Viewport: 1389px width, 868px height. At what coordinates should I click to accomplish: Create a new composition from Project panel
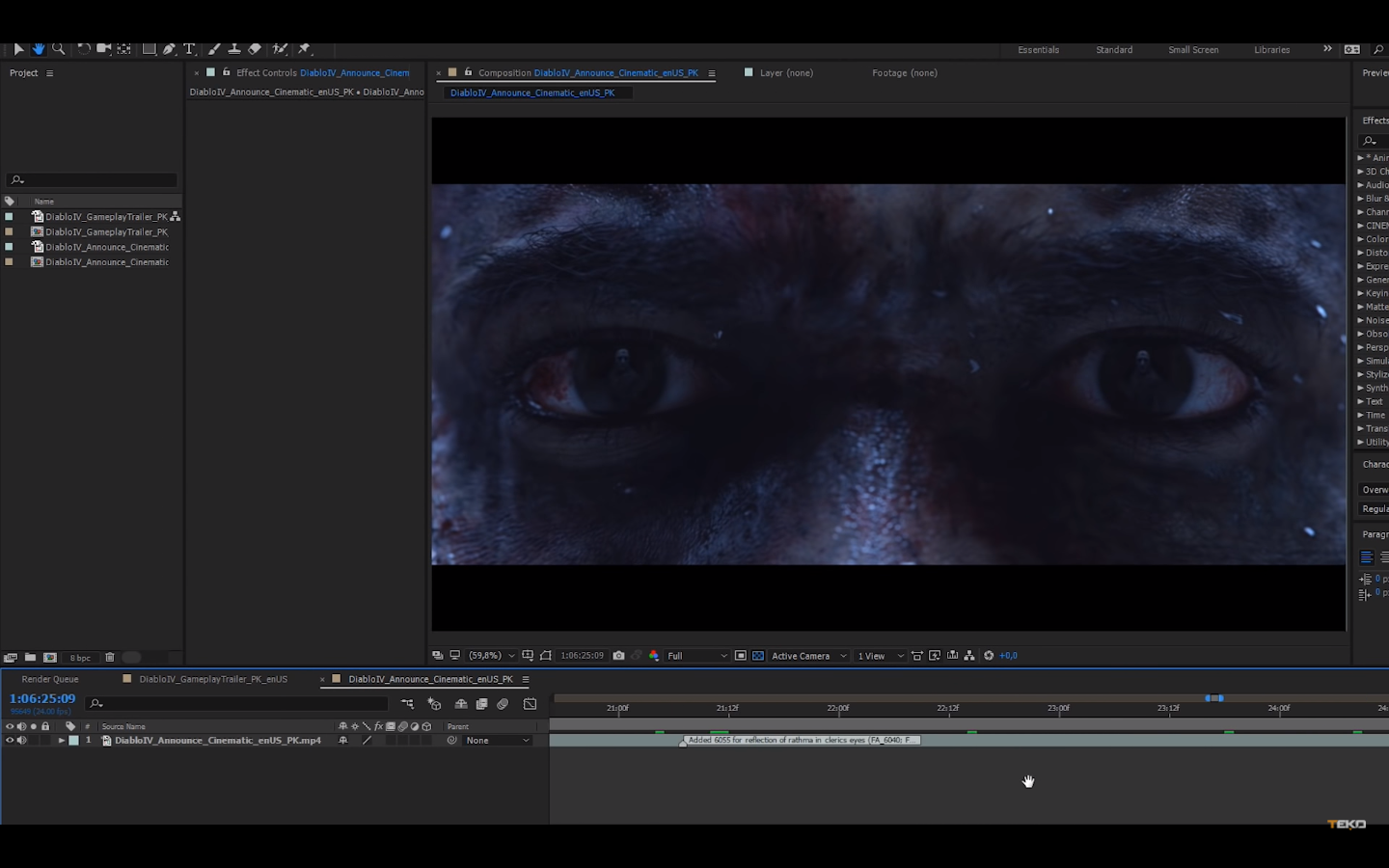(x=50, y=658)
